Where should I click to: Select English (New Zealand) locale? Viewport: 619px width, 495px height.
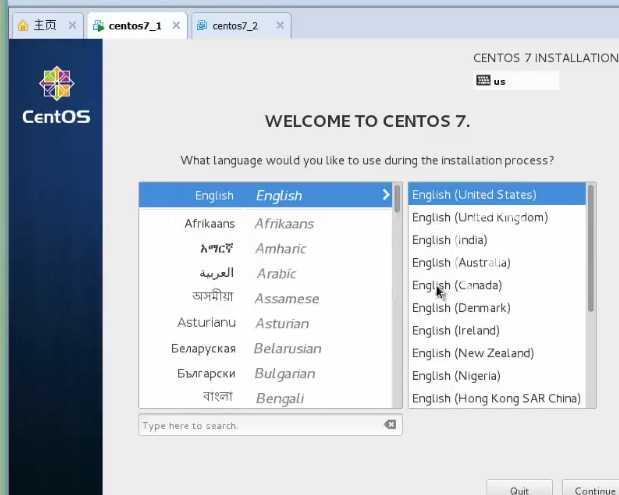(497, 353)
